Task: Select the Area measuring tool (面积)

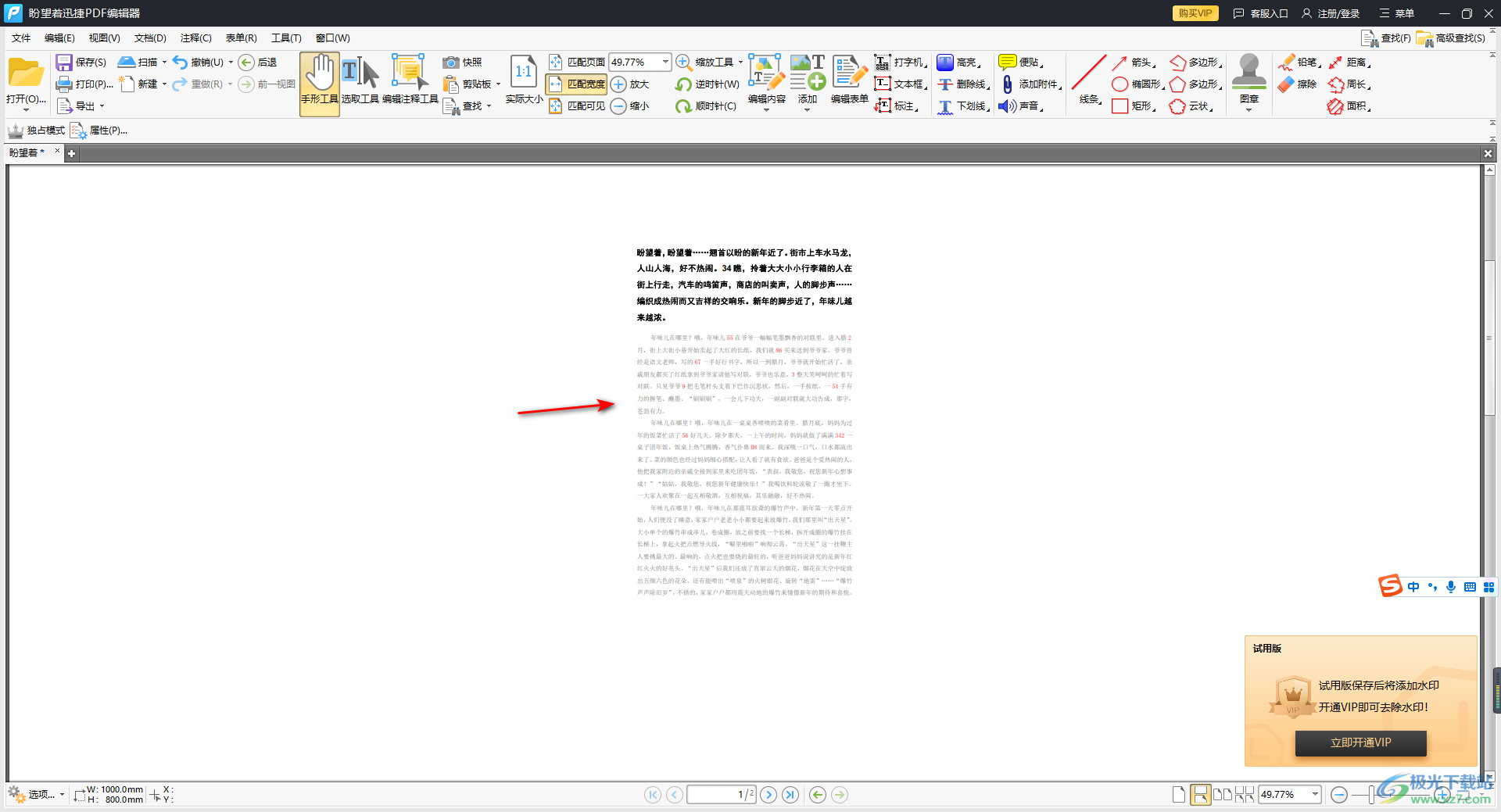Action: click(1349, 106)
